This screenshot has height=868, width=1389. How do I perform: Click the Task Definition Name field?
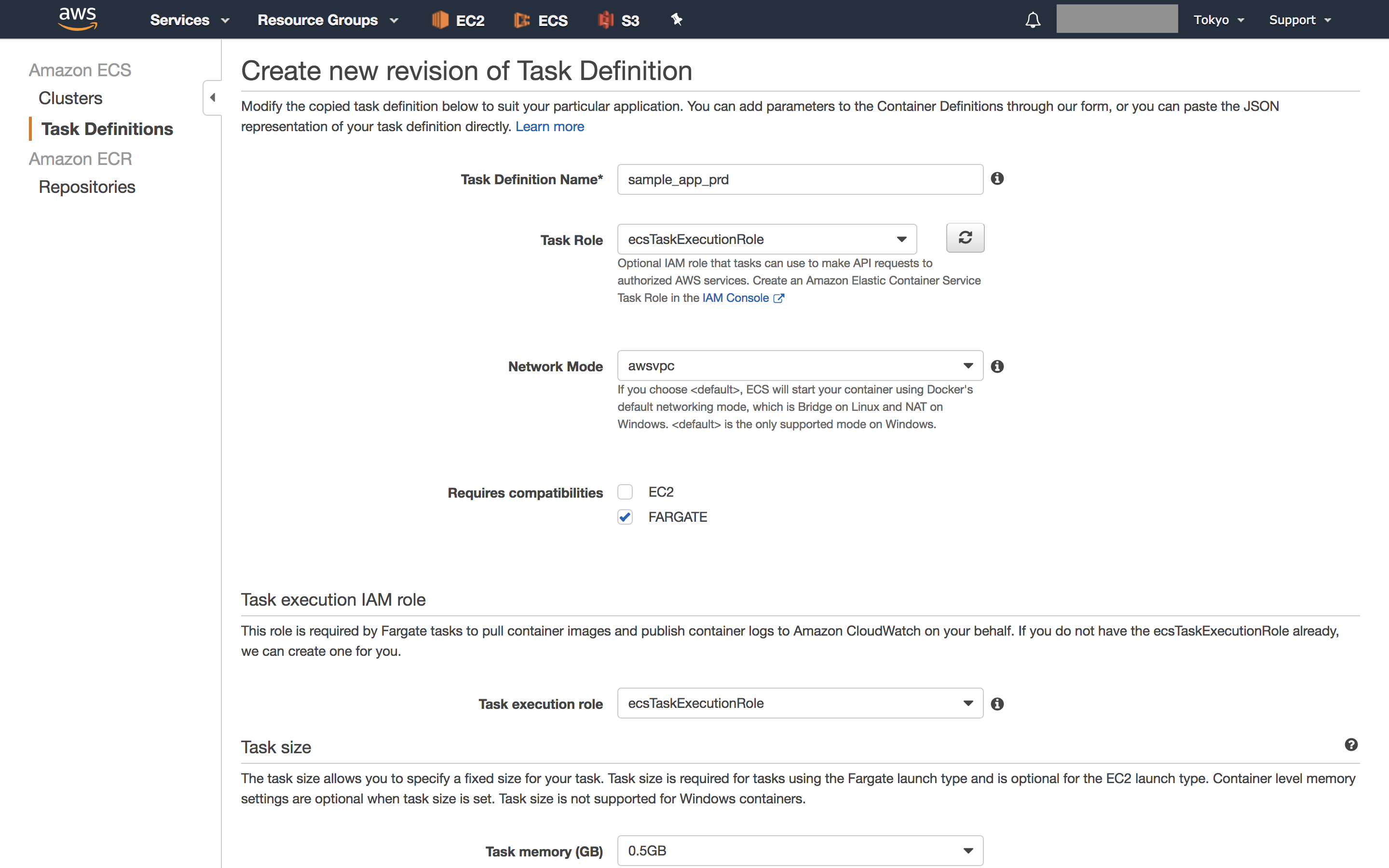point(800,180)
